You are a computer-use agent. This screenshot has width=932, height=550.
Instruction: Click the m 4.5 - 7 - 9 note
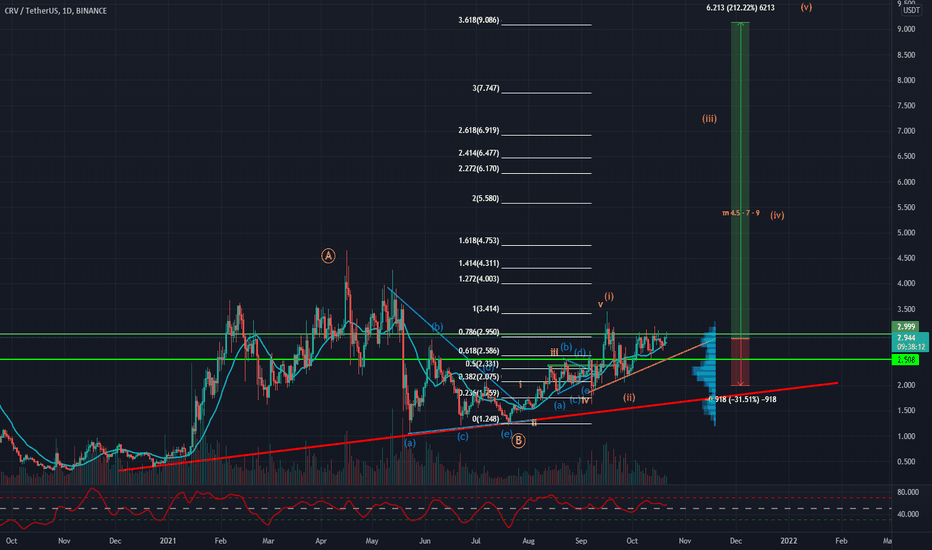(x=741, y=213)
